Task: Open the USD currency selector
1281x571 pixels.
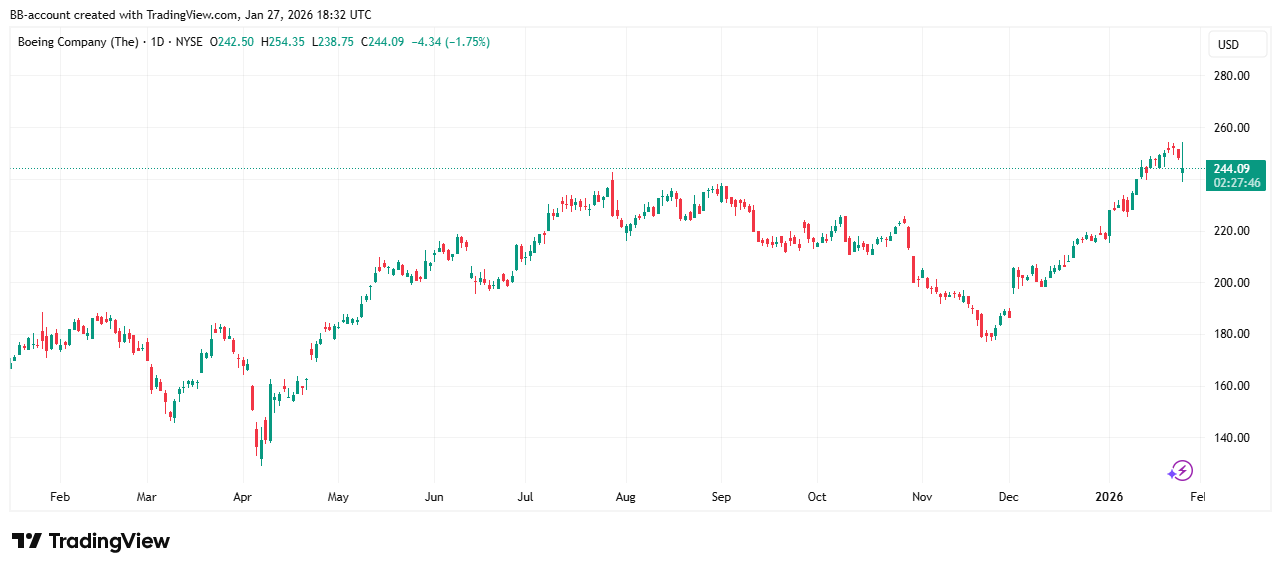Action: point(1227,45)
